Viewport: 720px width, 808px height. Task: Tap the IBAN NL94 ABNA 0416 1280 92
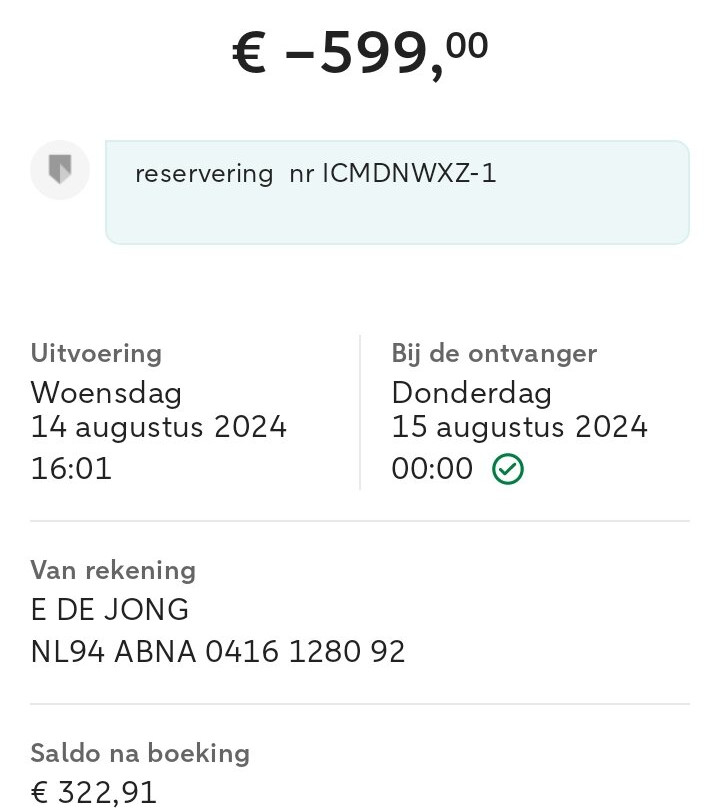coord(218,651)
